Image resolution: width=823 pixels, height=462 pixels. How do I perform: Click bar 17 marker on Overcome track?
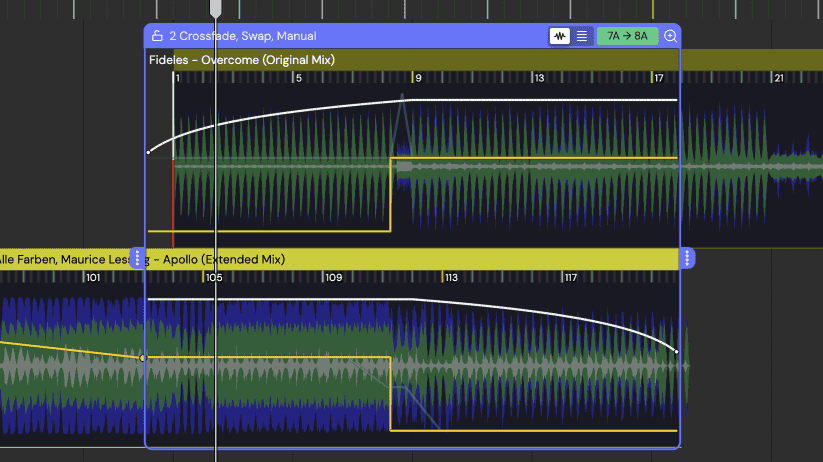tap(658, 78)
